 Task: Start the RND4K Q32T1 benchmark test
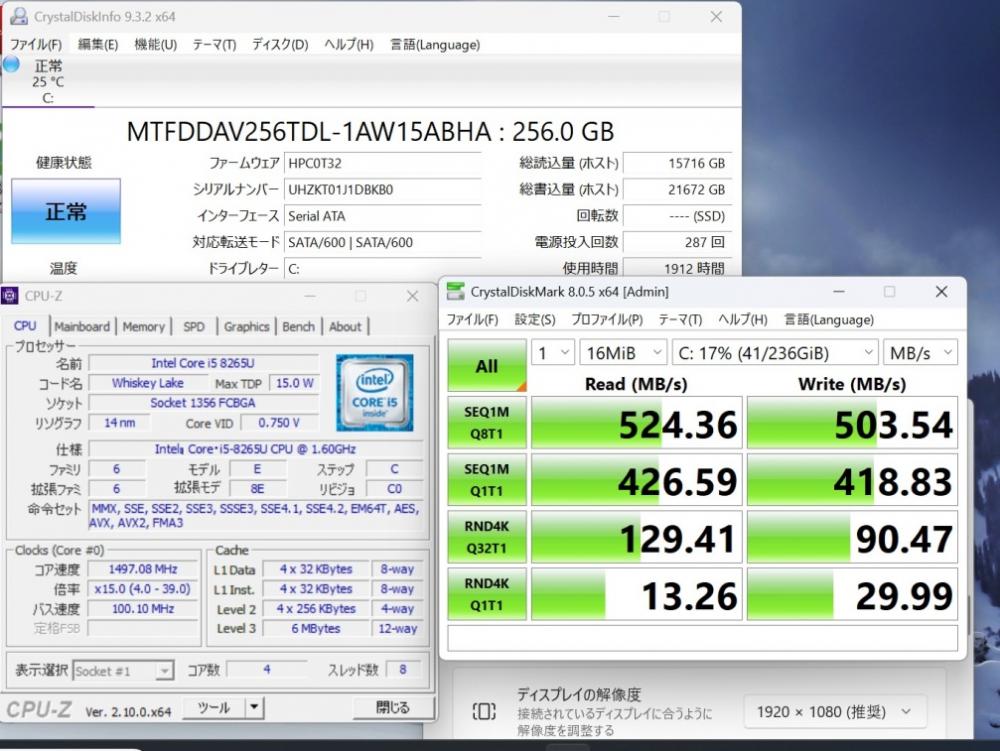[487, 537]
